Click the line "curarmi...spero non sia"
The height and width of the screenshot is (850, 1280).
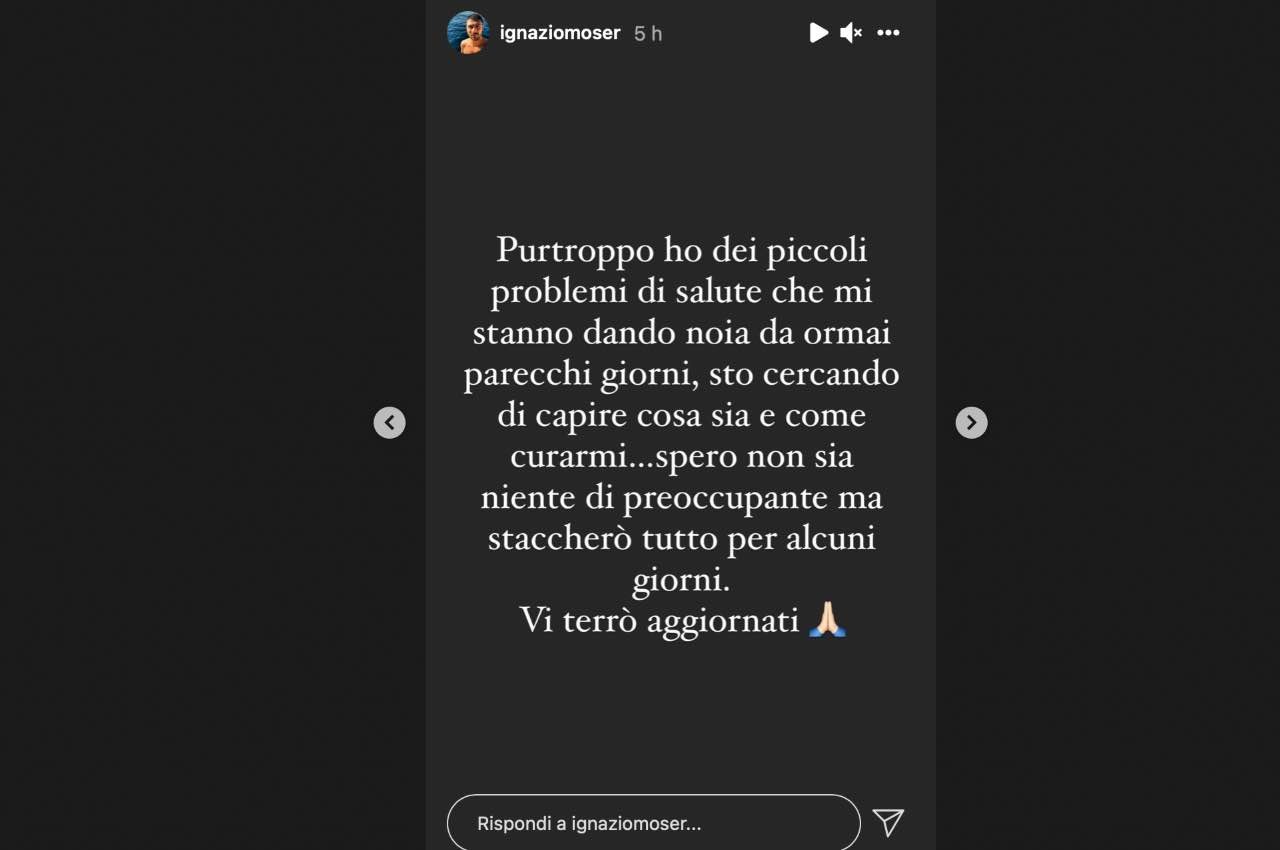point(681,456)
